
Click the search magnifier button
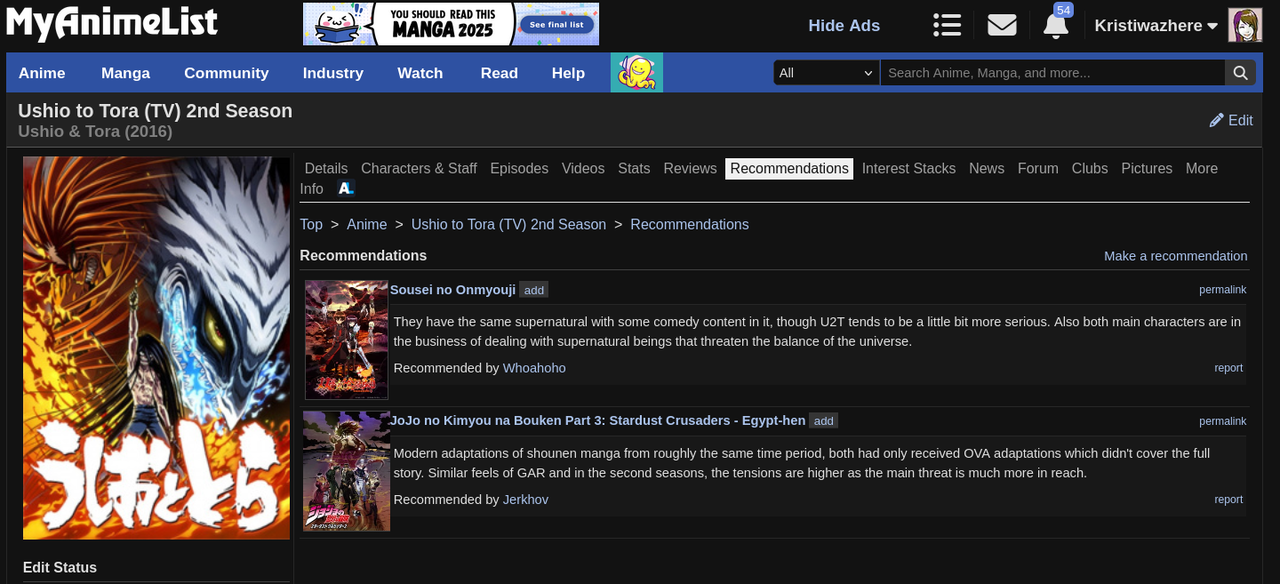pyautogui.click(x=1240, y=73)
